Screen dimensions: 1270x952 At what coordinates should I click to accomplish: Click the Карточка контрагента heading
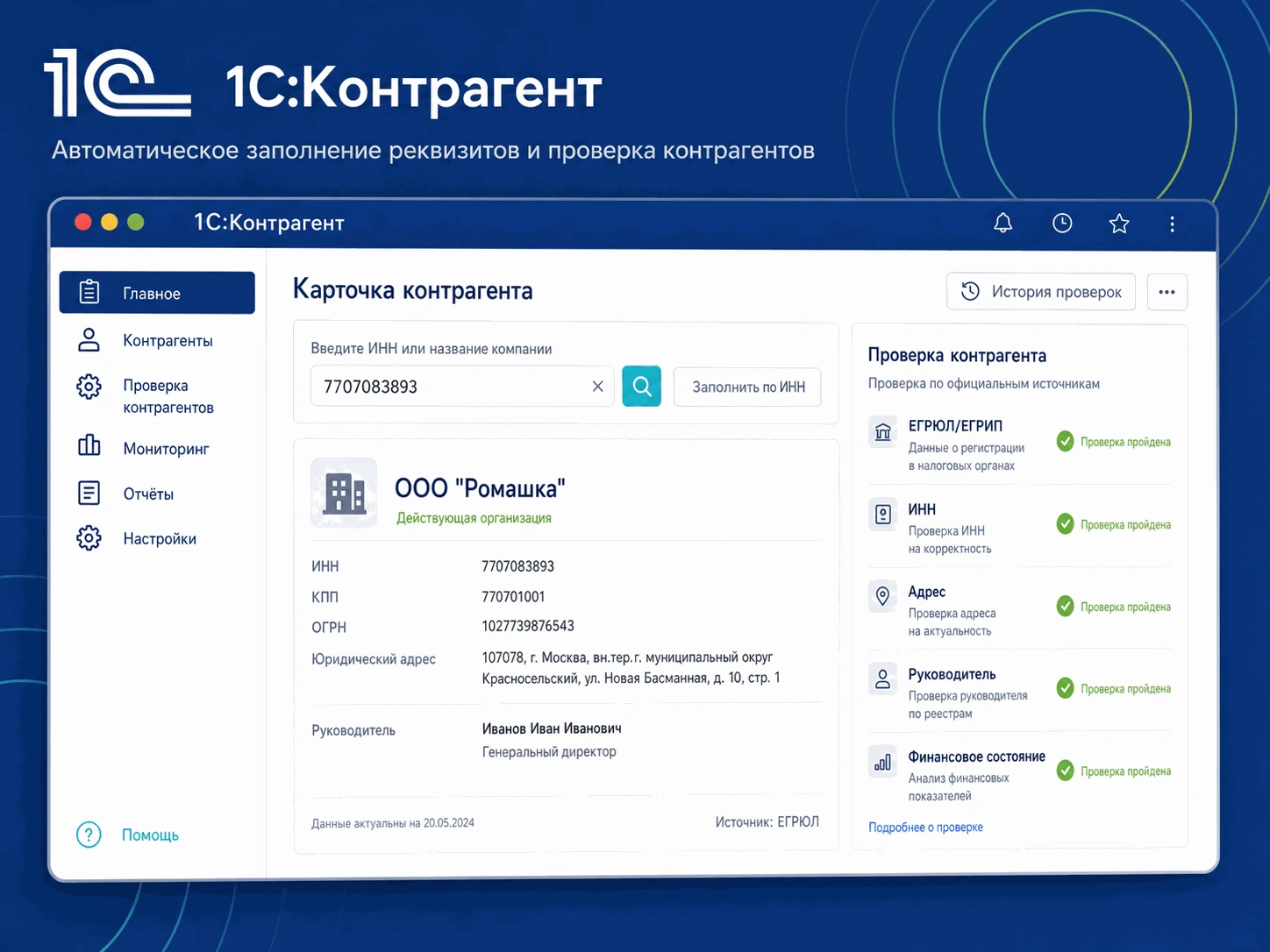(x=412, y=289)
